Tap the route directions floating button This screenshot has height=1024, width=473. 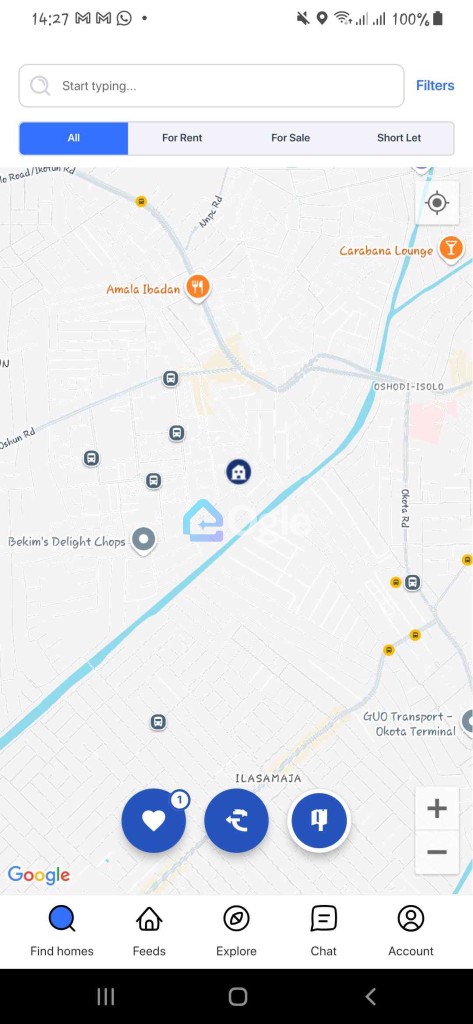[236, 820]
